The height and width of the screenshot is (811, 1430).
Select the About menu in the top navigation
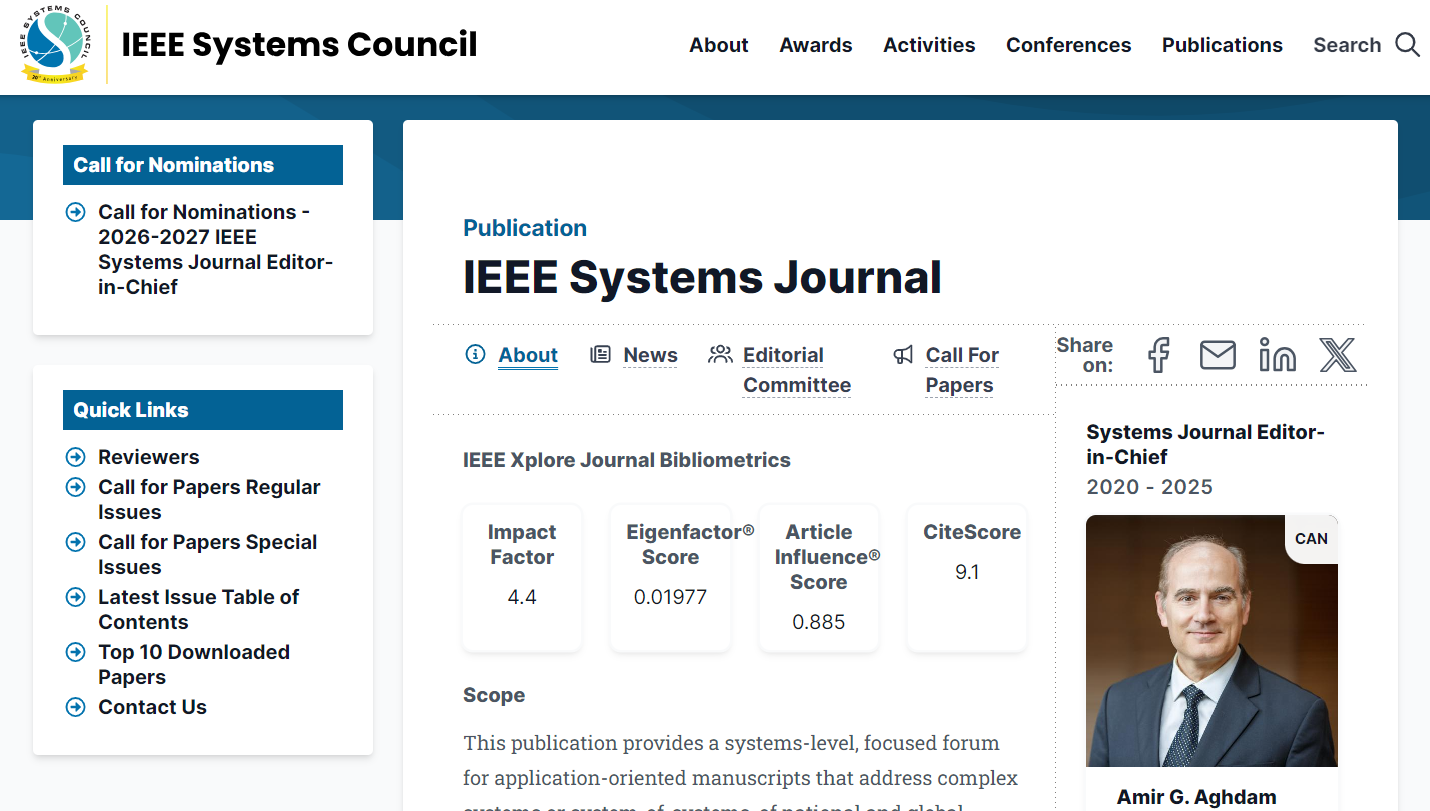point(718,45)
